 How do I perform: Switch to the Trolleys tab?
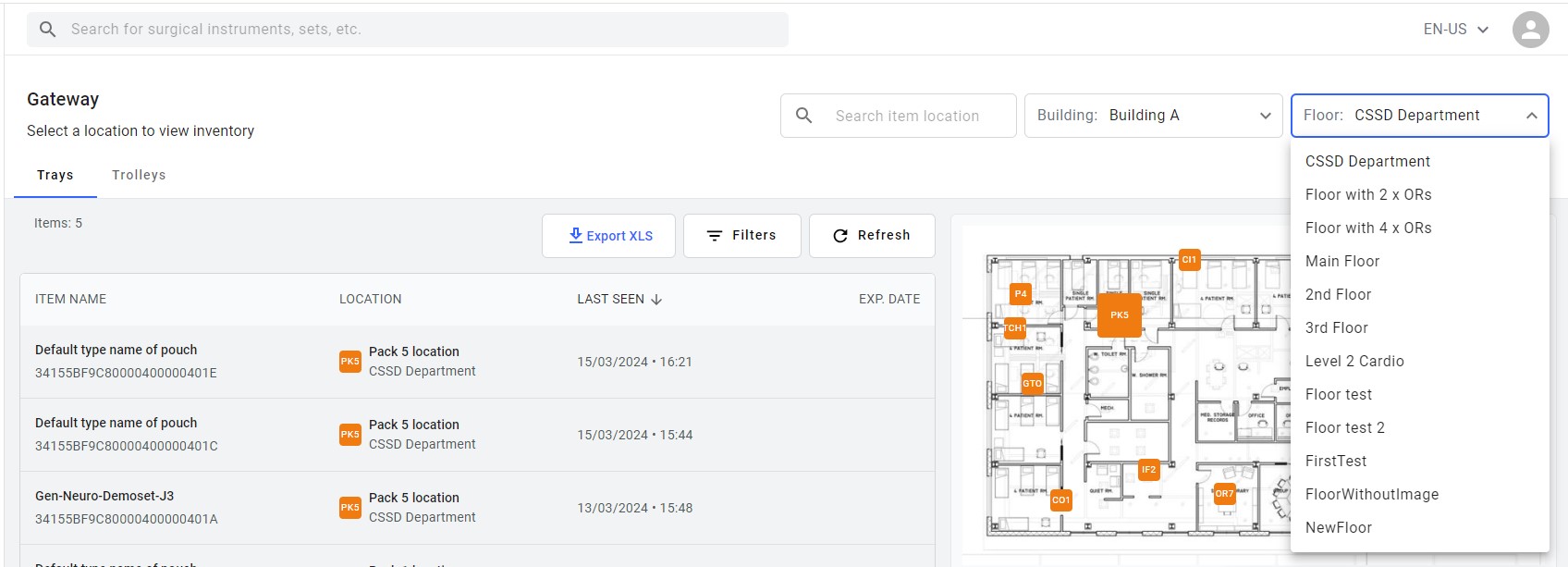click(139, 175)
